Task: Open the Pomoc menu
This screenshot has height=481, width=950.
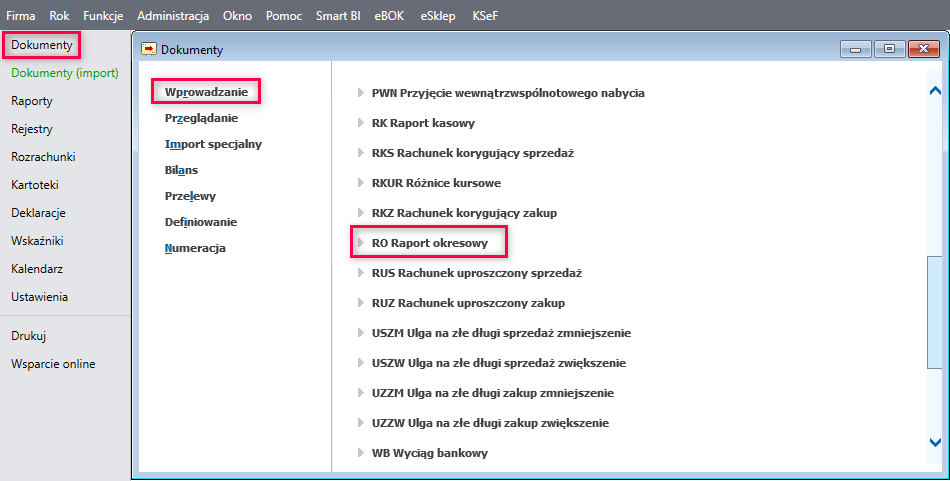Action: point(284,16)
